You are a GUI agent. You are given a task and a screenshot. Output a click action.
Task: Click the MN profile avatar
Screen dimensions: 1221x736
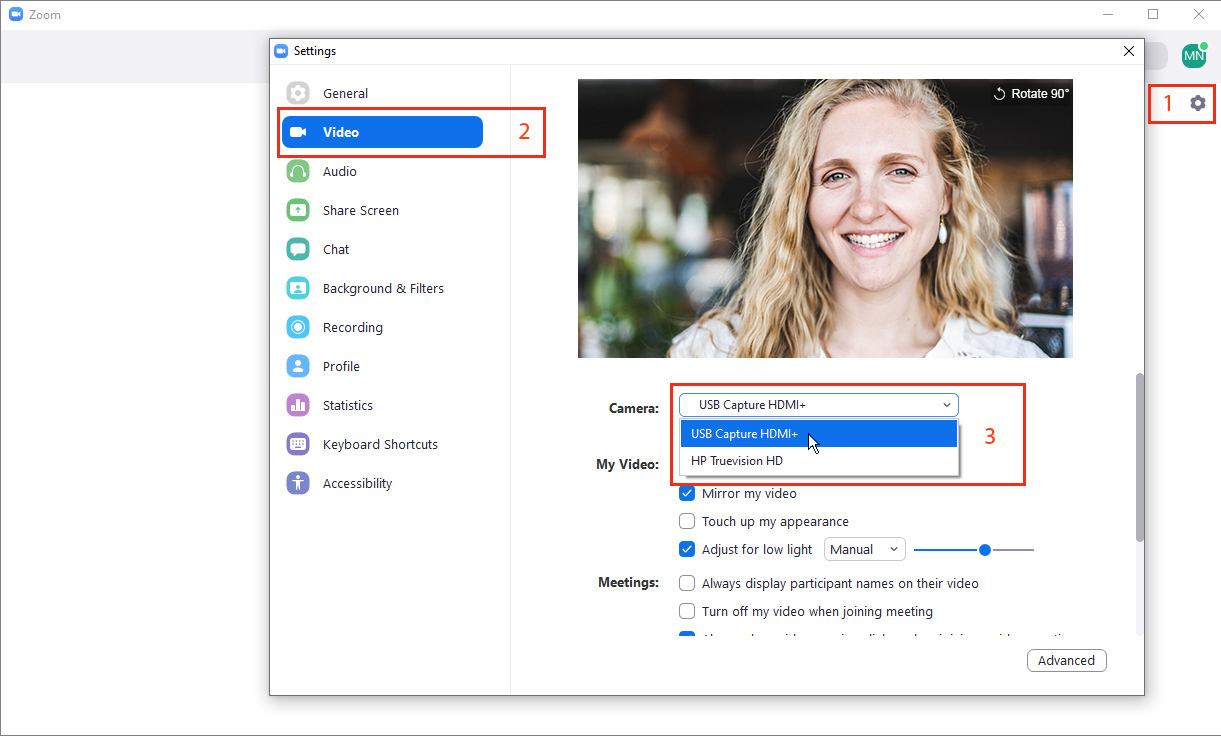(x=1193, y=56)
